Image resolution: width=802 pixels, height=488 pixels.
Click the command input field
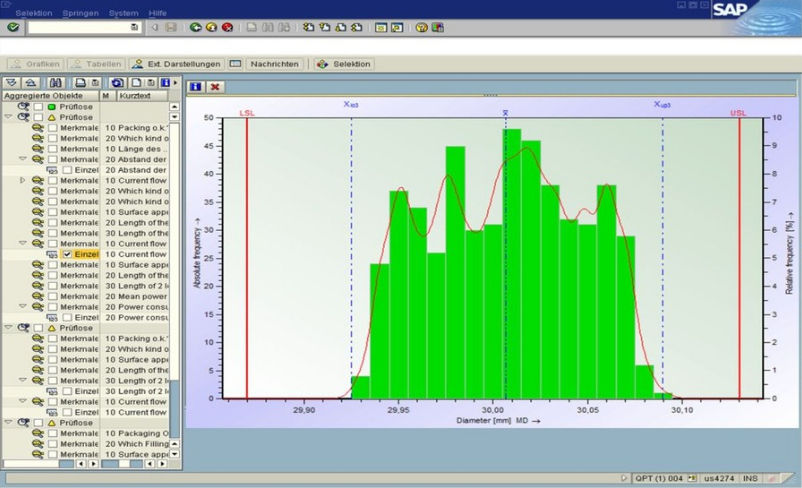(78, 28)
